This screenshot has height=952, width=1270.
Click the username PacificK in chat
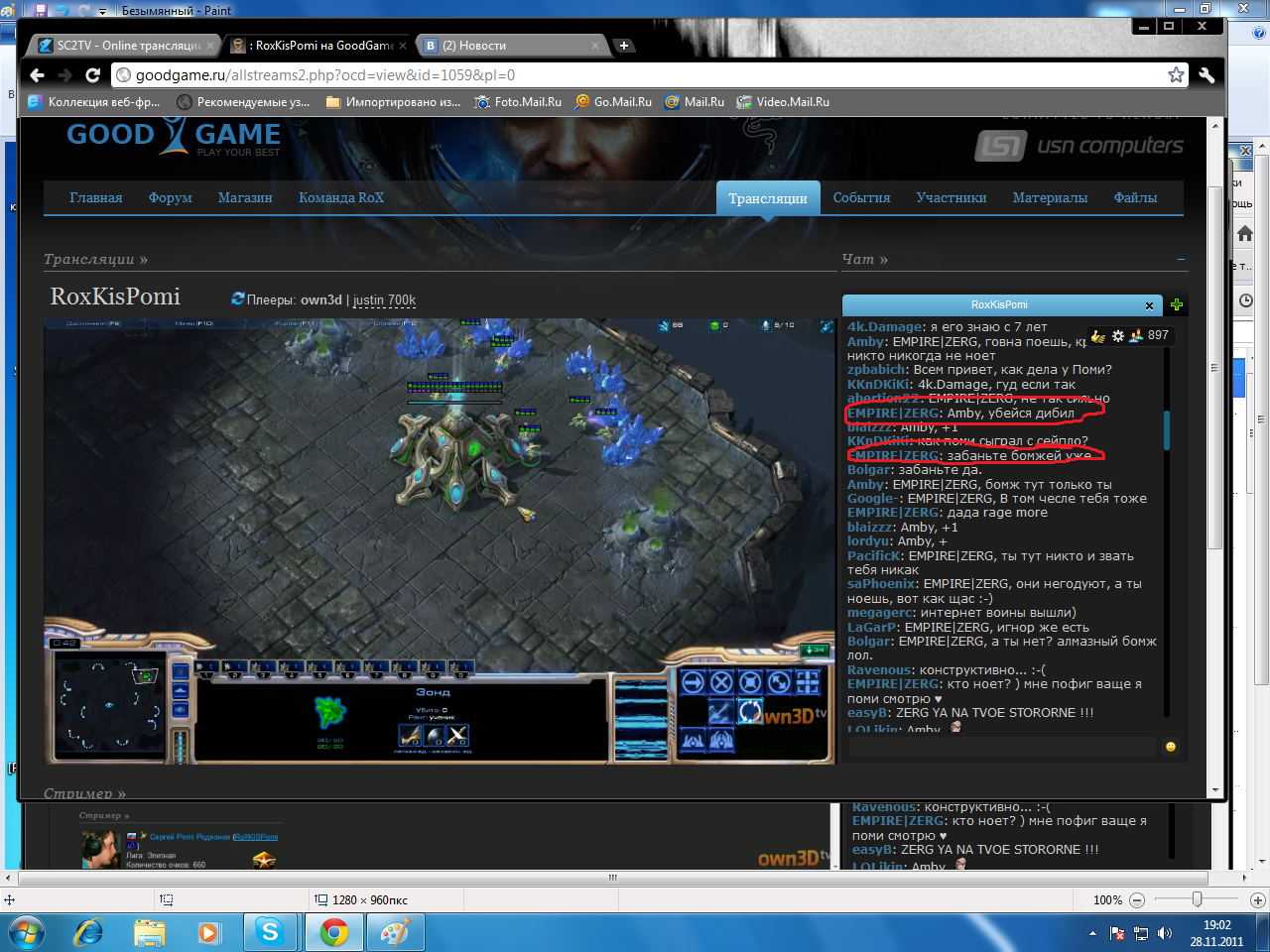point(874,556)
